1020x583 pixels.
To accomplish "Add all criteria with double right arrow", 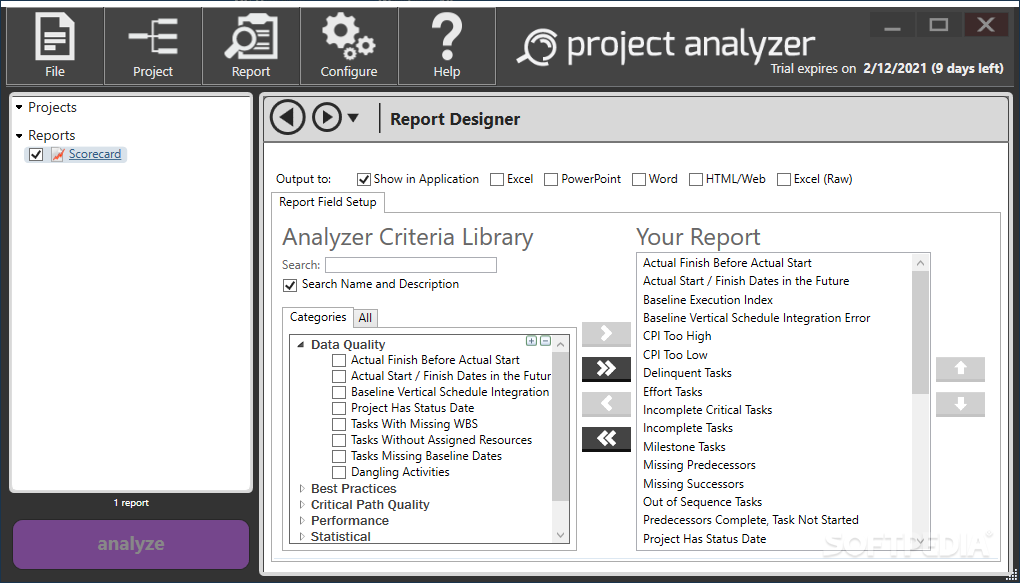I will [606, 369].
